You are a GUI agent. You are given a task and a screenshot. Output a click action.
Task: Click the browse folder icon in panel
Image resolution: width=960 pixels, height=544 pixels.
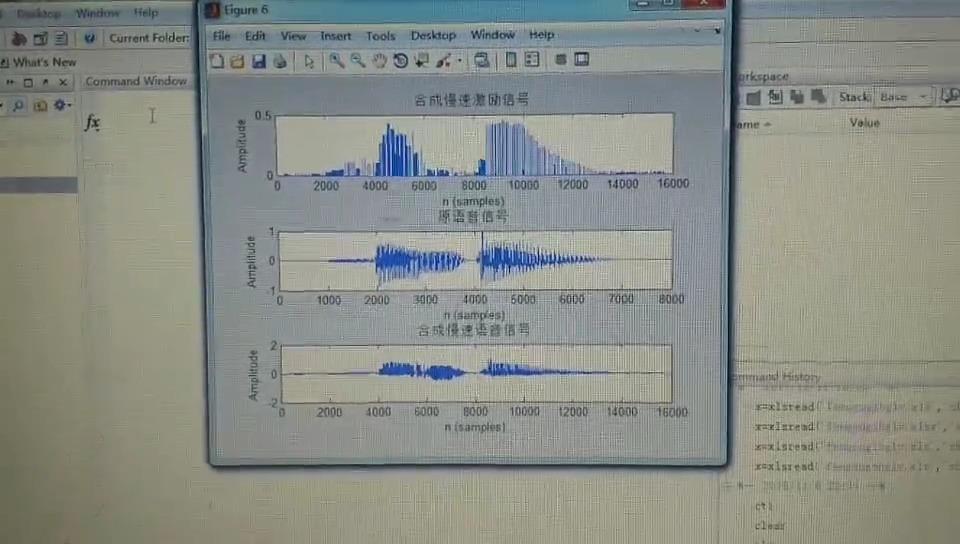[x=40, y=106]
